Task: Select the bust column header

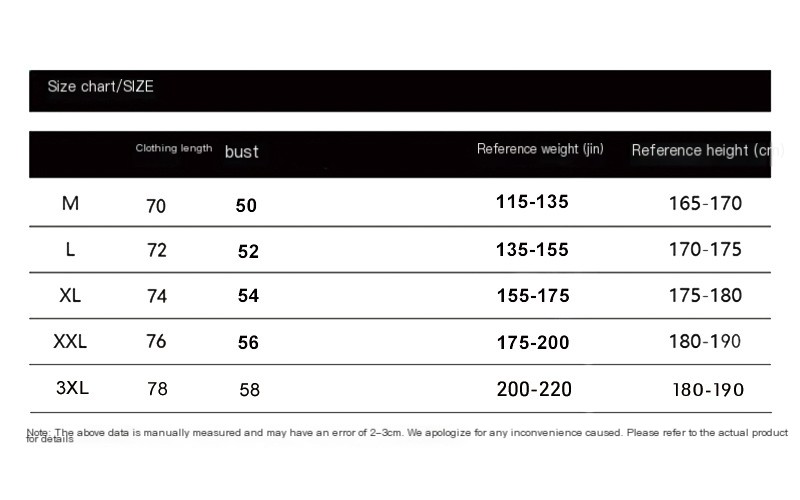Action: coord(241,152)
